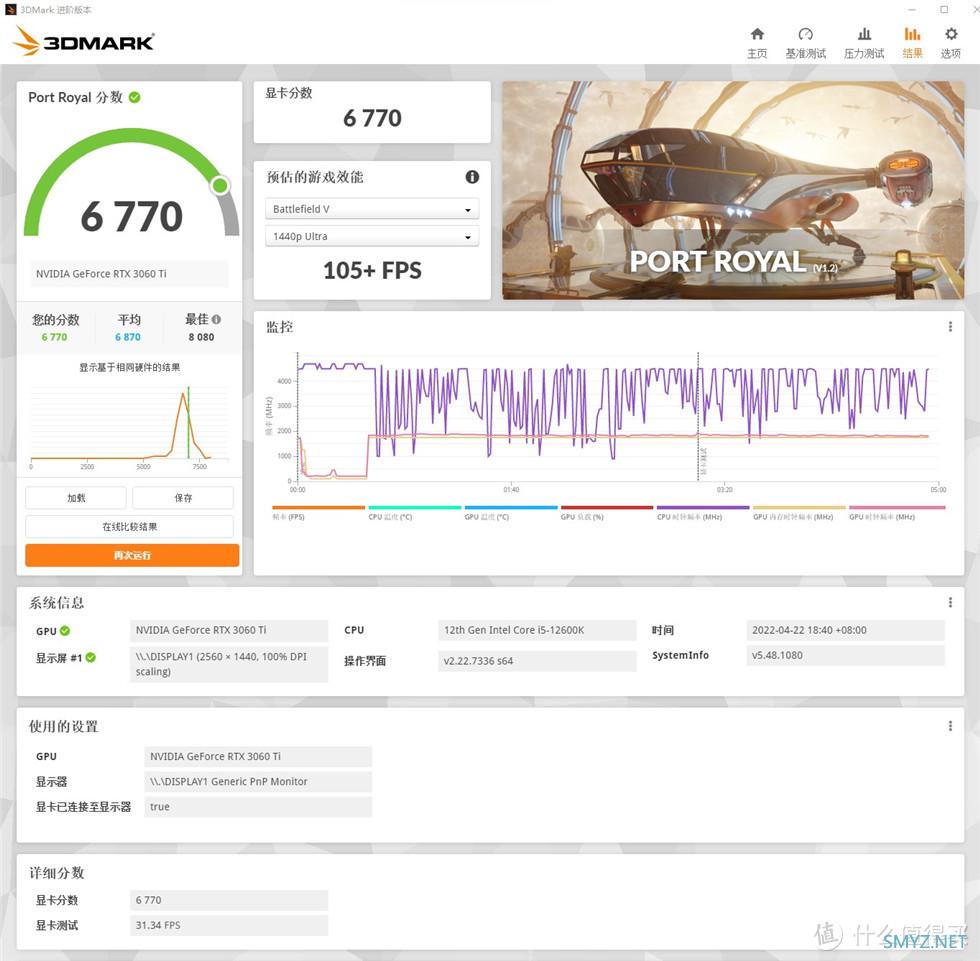Click the info icon beside 最佳 score
Image resolution: width=980 pixels, height=961 pixels.
point(216,319)
